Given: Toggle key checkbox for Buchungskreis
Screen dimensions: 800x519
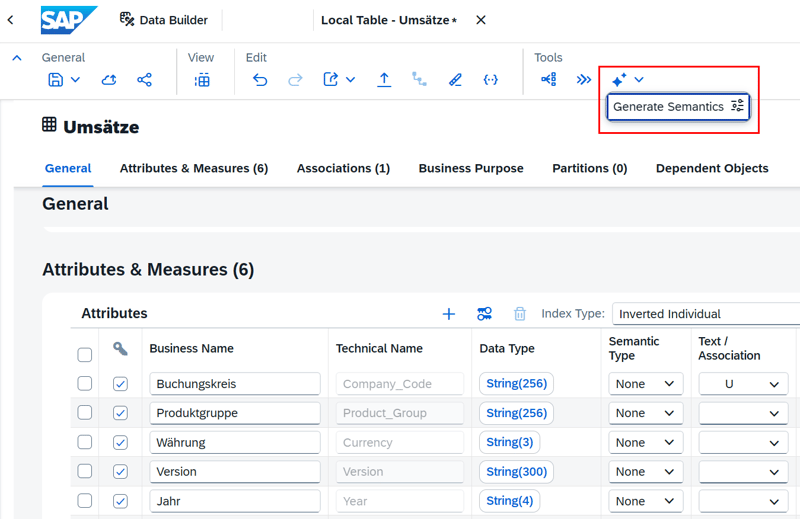Looking at the screenshot, I should [x=120, y=384].
